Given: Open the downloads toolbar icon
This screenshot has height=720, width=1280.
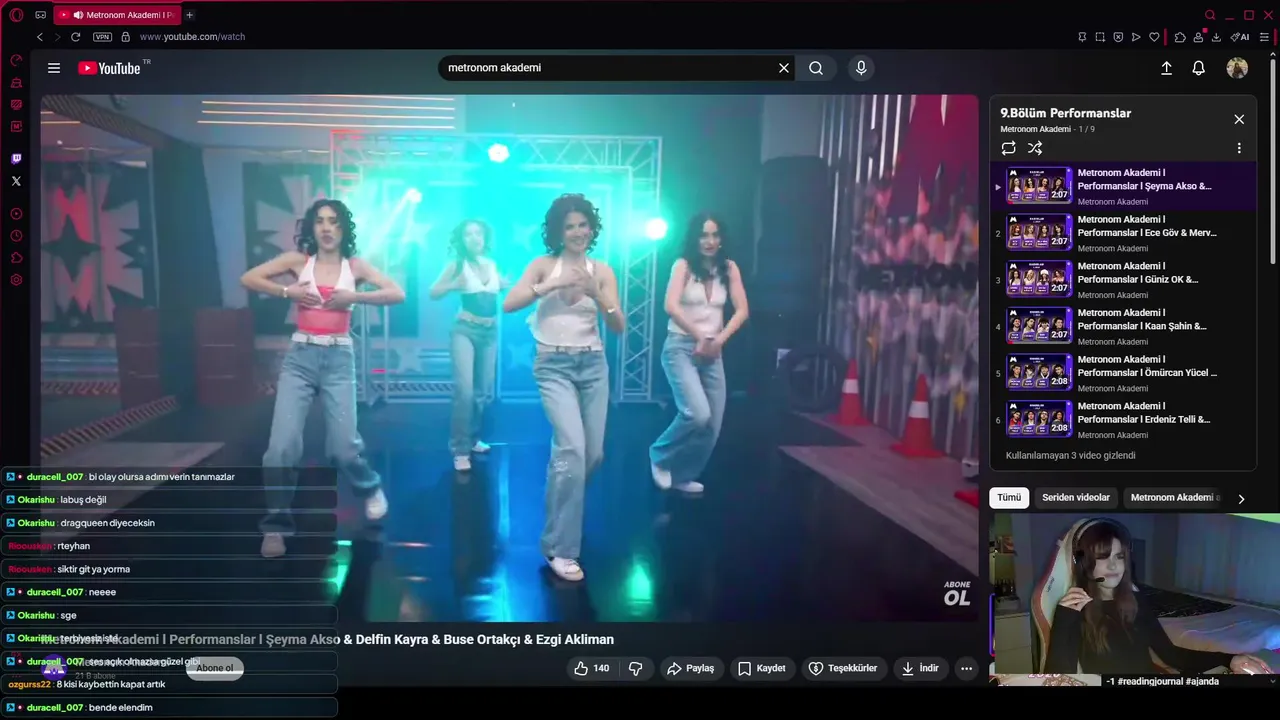Looking at the screenshot, I should [1216, 37].
